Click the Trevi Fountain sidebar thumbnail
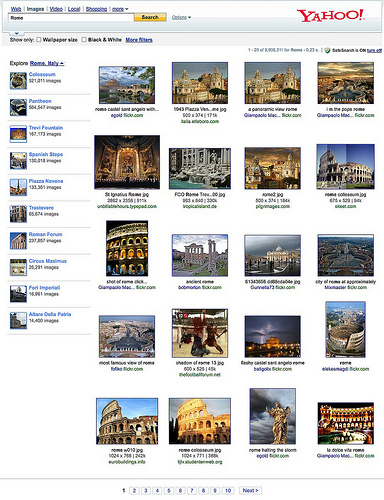 [18, 134]
